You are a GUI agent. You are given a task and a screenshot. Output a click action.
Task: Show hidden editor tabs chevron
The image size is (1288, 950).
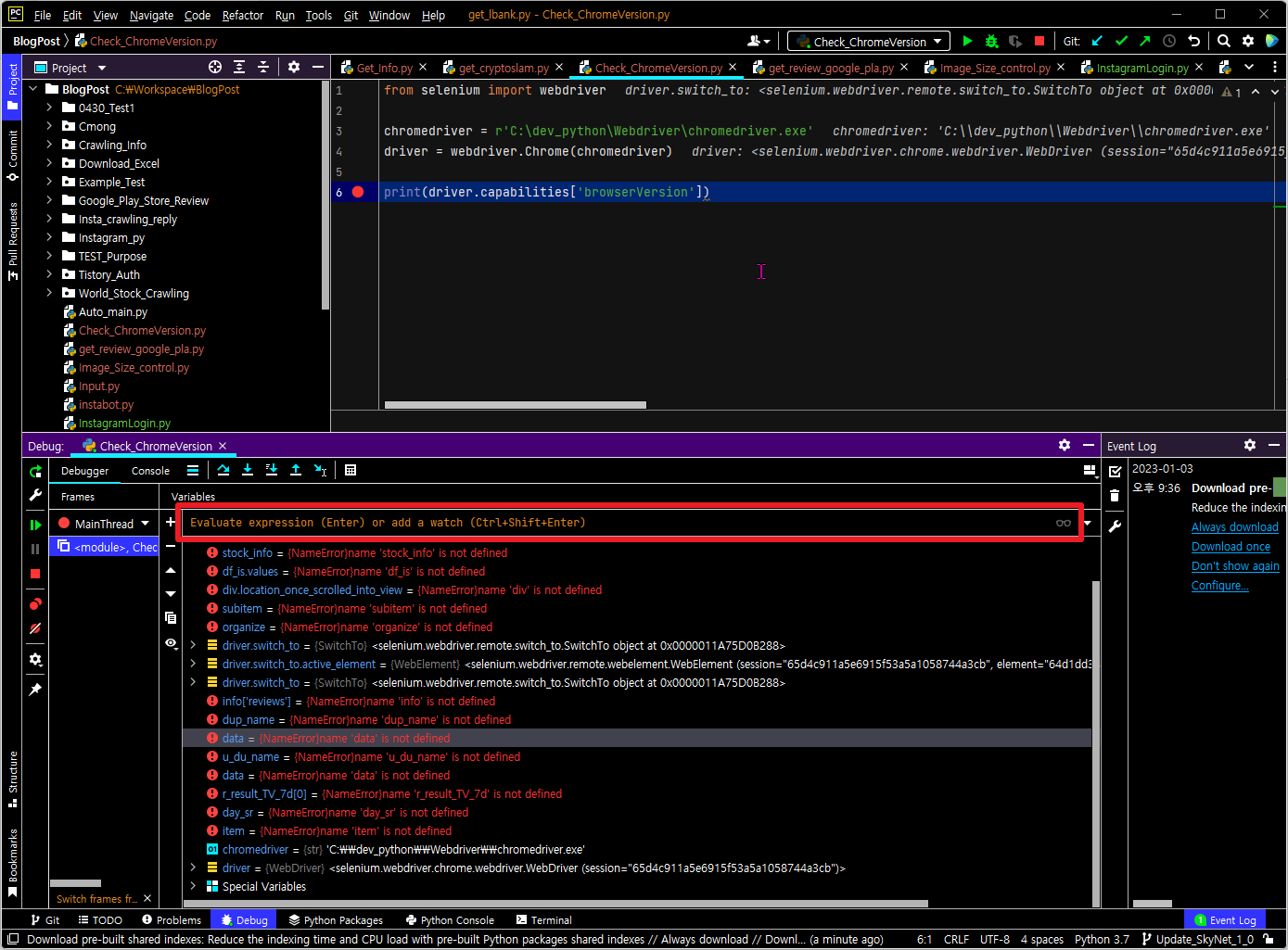tap(1249, 67)
